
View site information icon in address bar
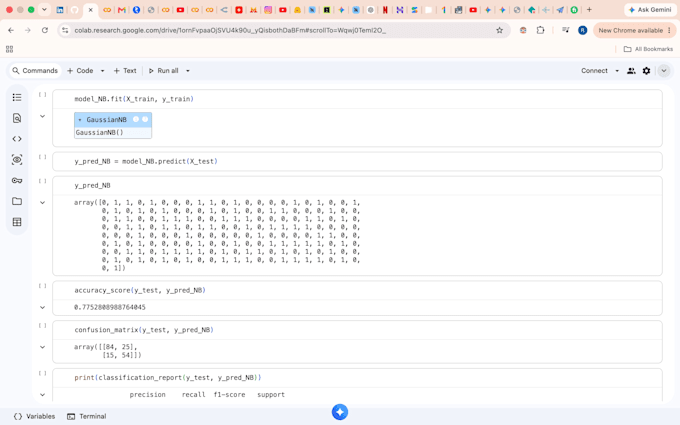pos(65,30)
